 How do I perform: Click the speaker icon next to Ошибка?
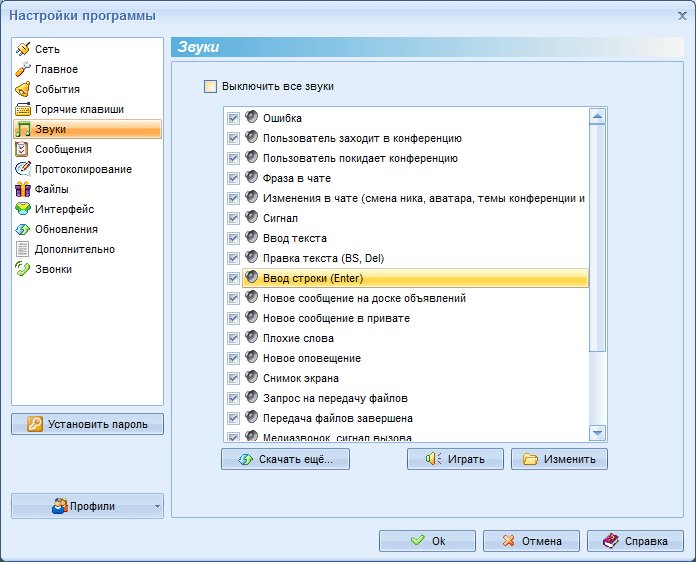[x=251, y=118]
